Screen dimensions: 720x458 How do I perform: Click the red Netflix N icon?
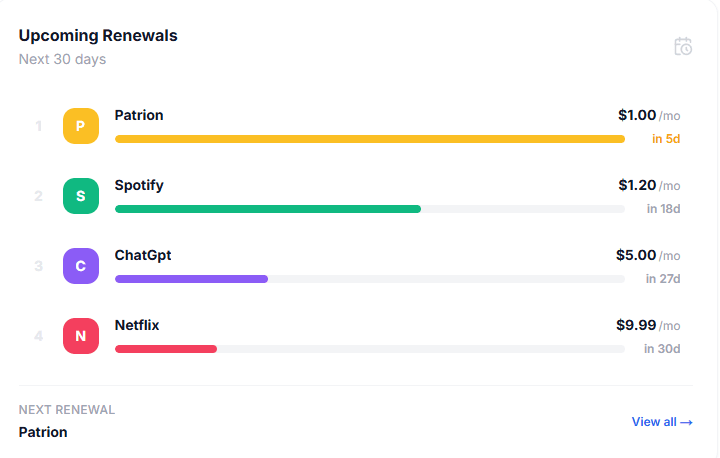pyautogui.click(x=81, y=336)
